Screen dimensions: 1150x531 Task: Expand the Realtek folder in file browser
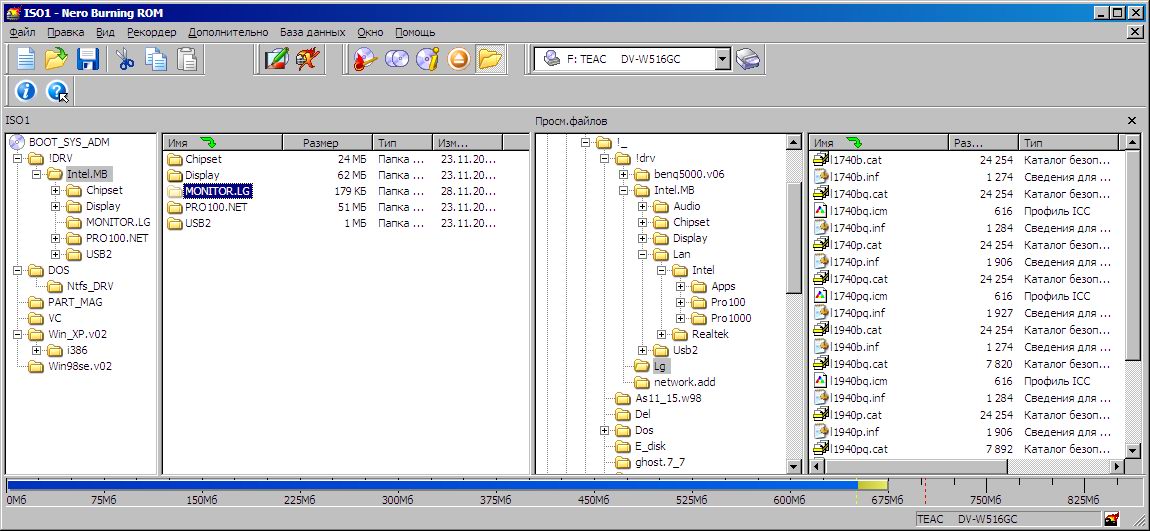click(x=662, y=334)
